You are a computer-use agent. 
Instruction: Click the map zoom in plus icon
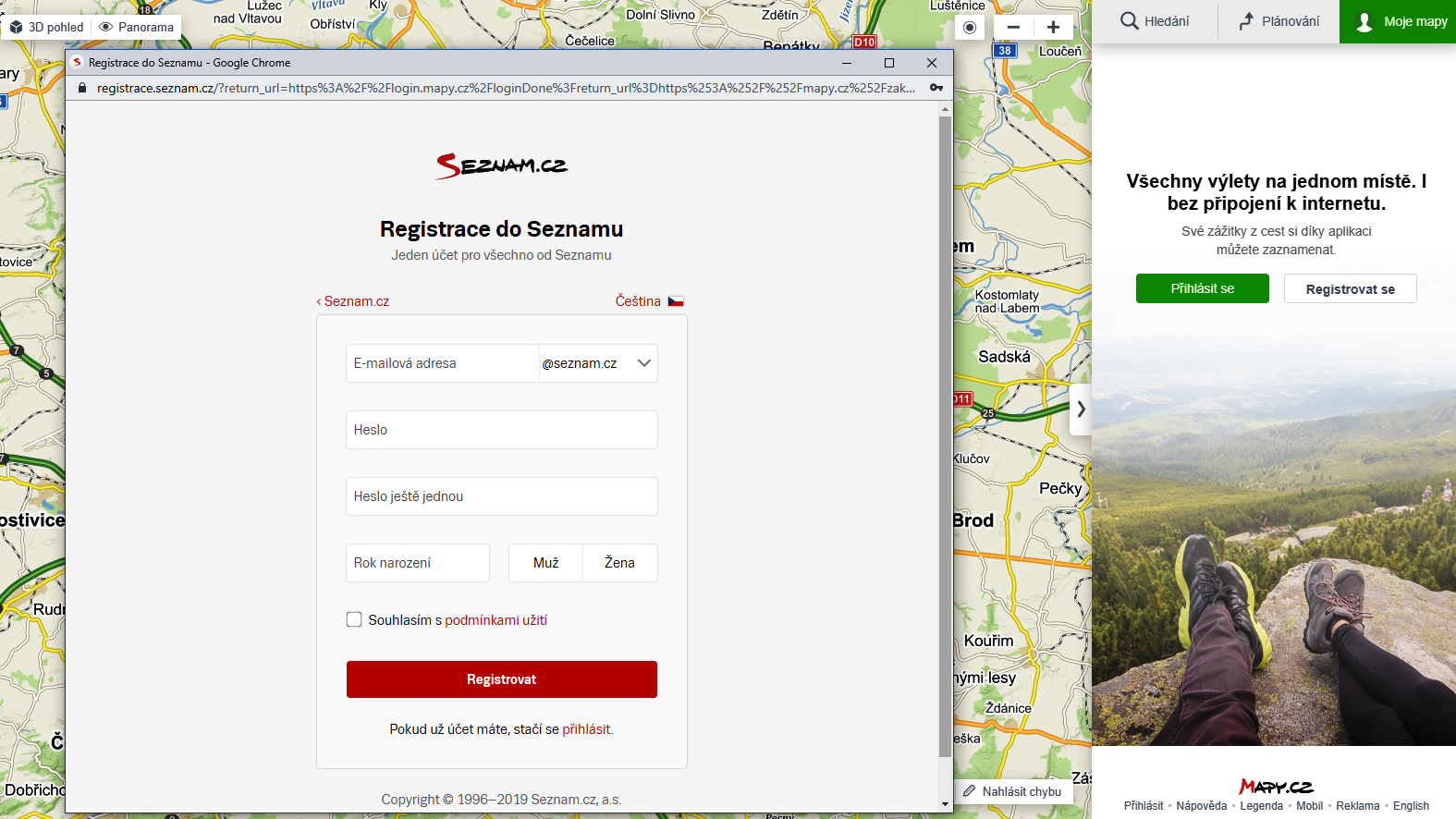click(x=1053, y=28)
